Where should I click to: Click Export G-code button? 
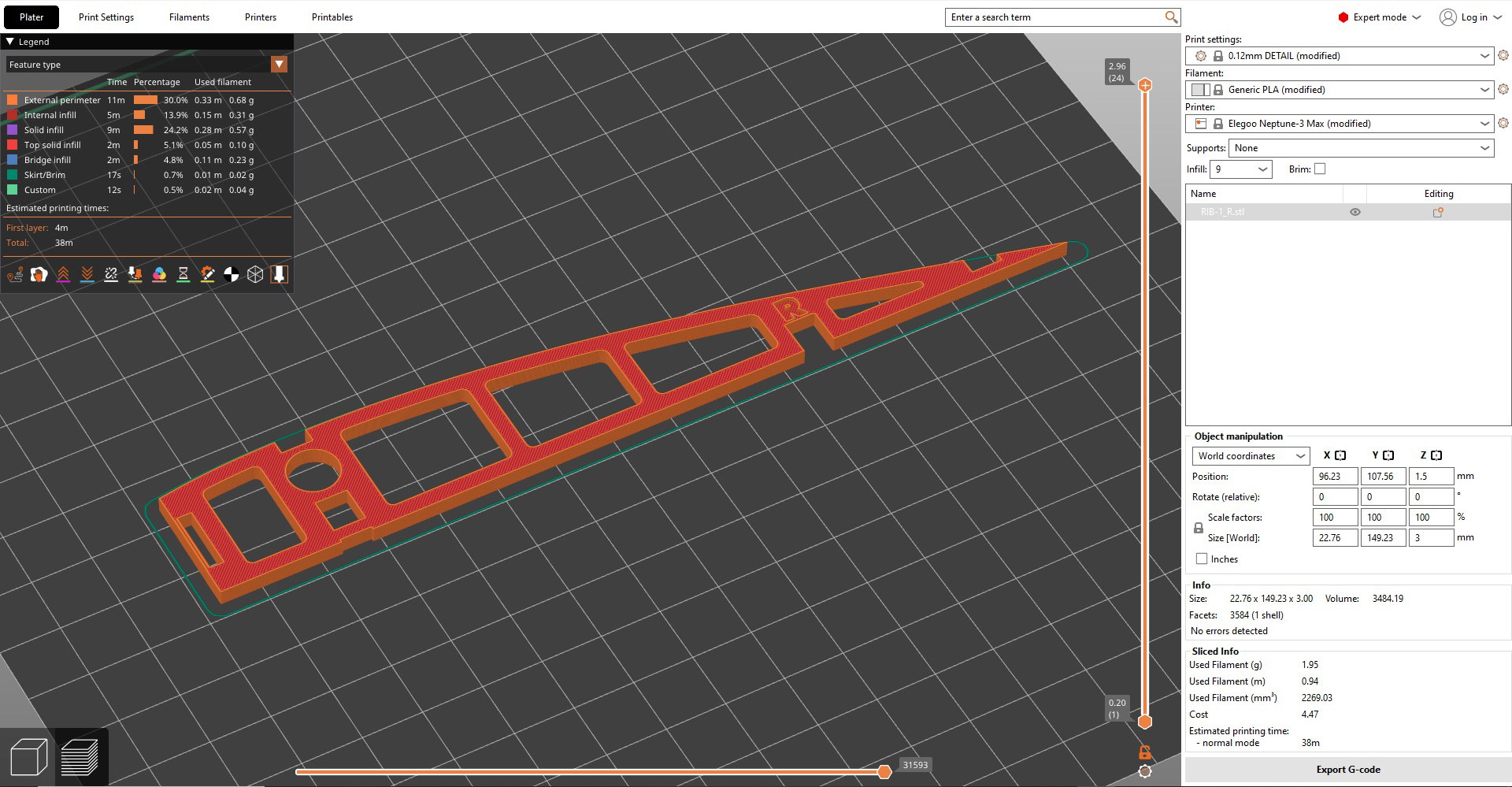(1348, 770)
